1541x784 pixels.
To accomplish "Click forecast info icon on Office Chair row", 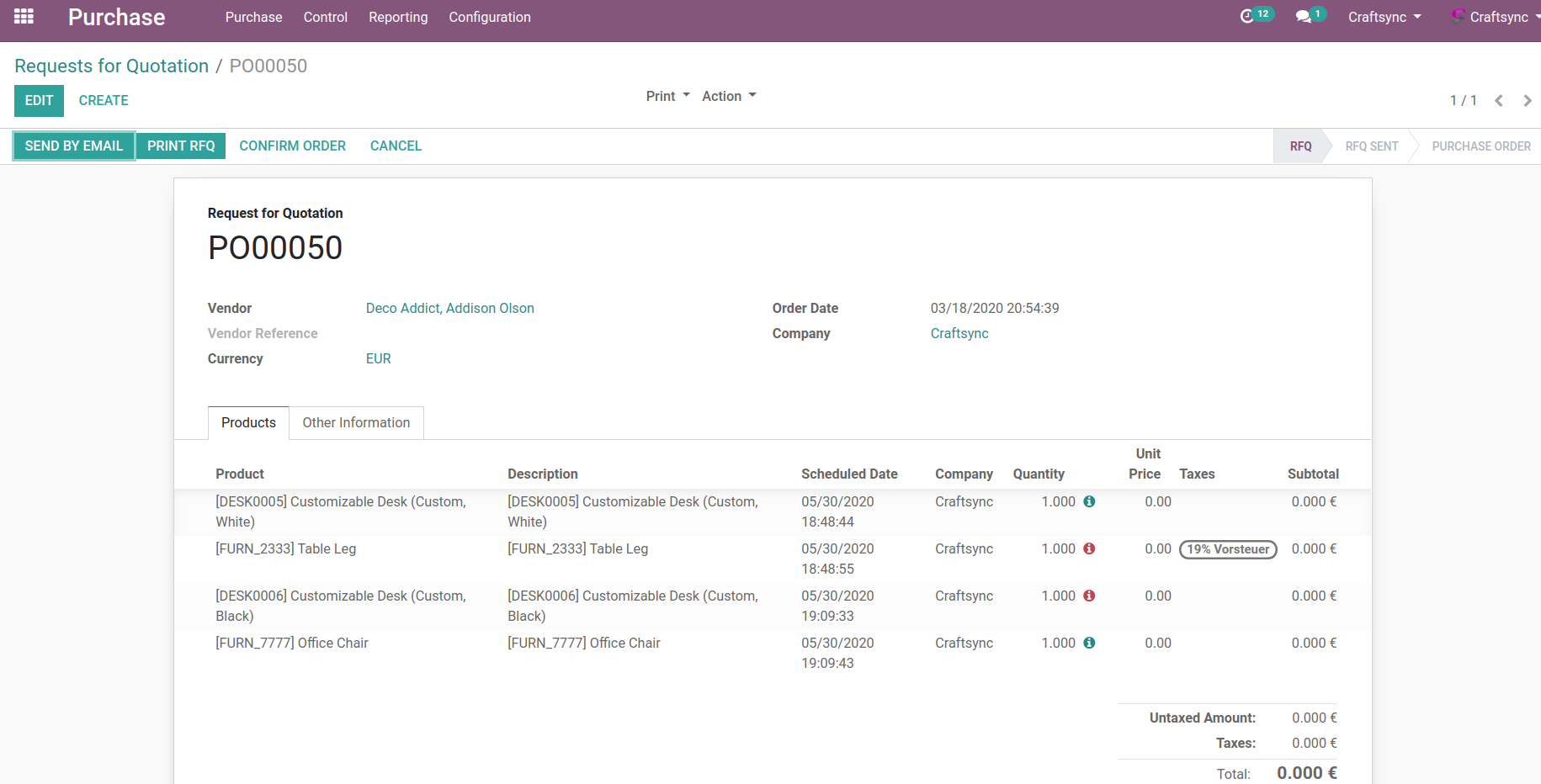I will pyautogui.click(x=1089, y=643).
